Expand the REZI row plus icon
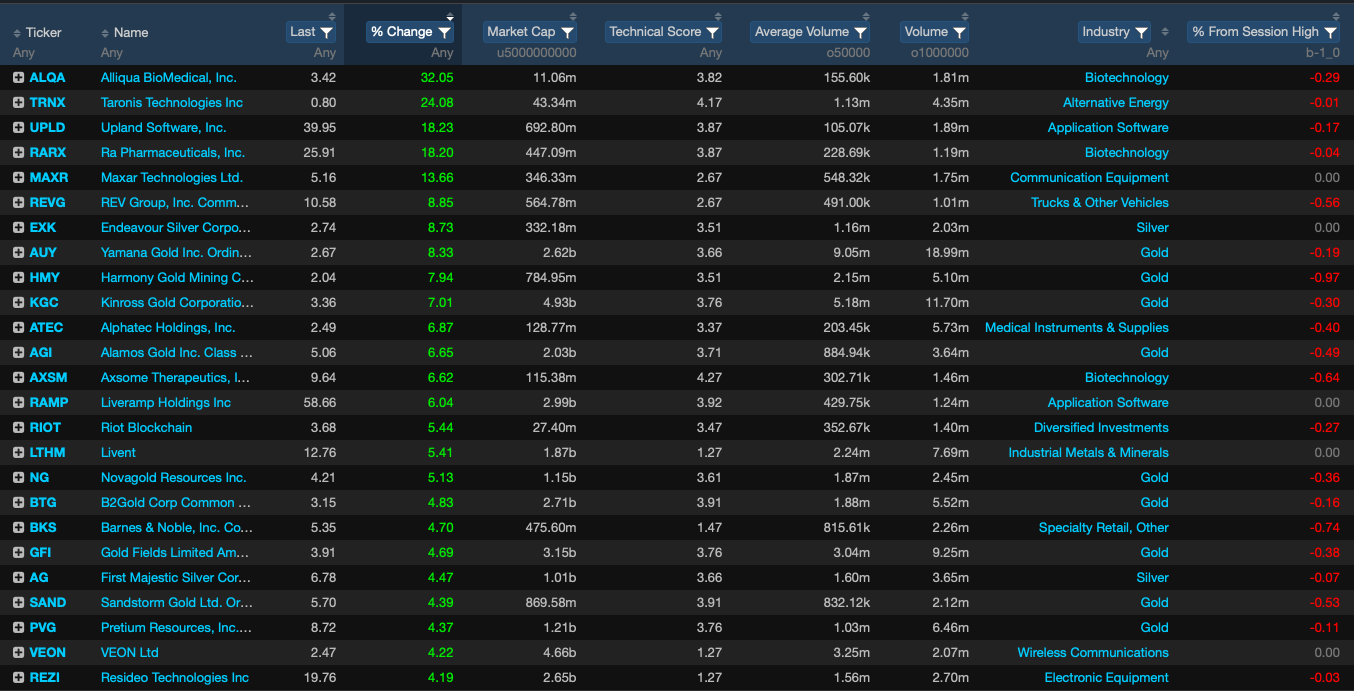Screen dimensions: 1354x691 18,678
